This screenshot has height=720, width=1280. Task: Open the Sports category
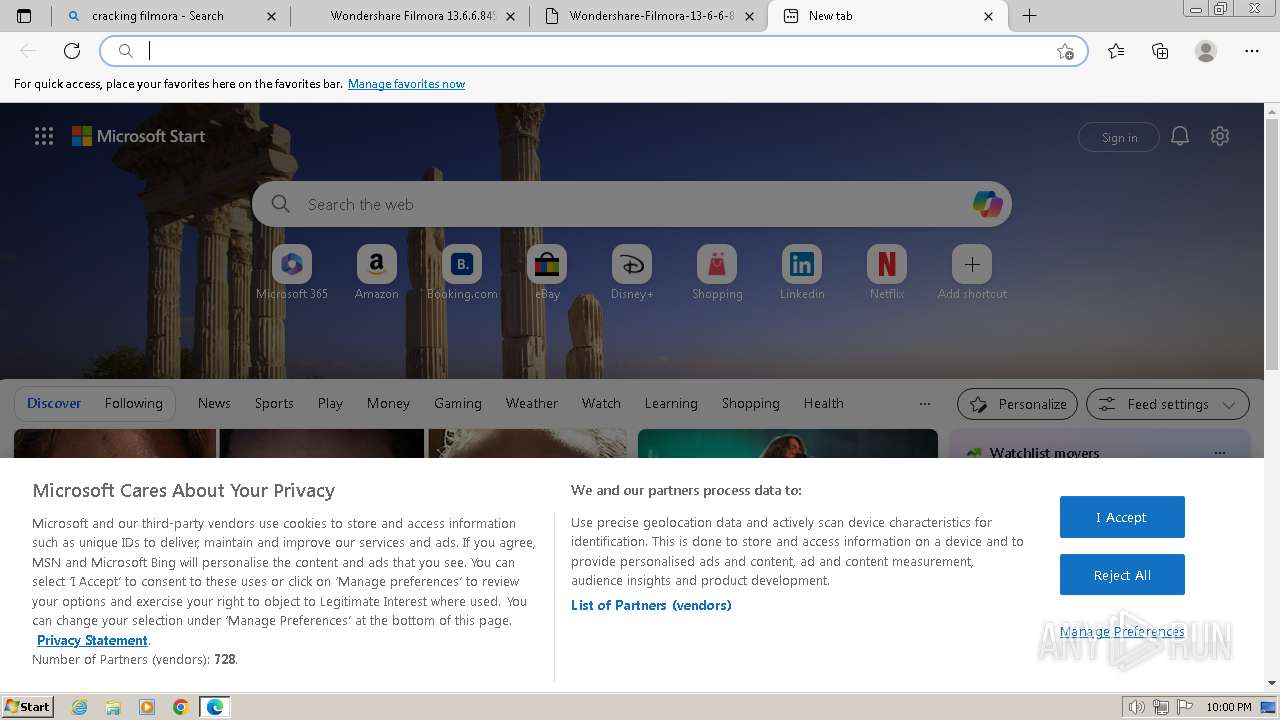point(274,403)
